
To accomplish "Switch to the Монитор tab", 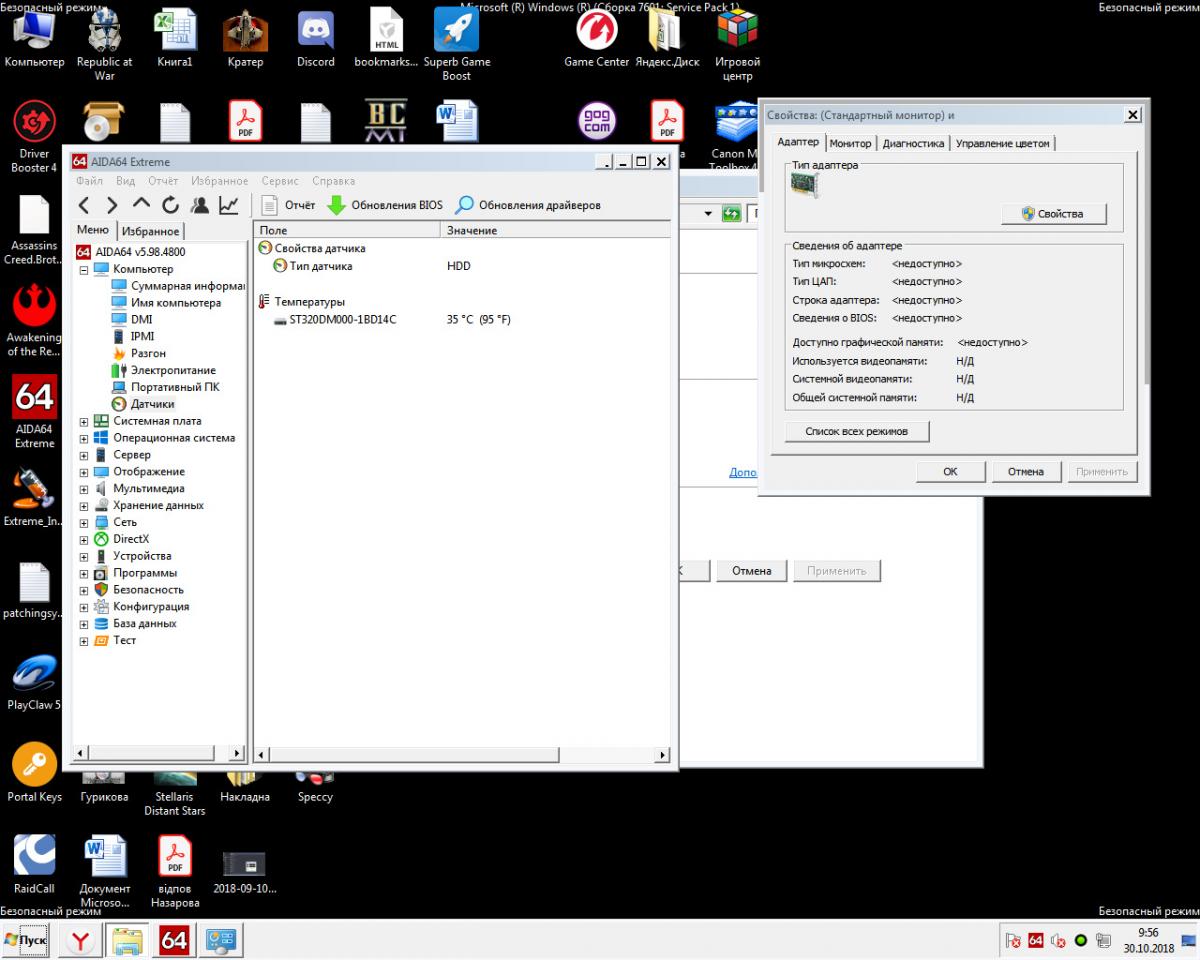I will [850, 143].
